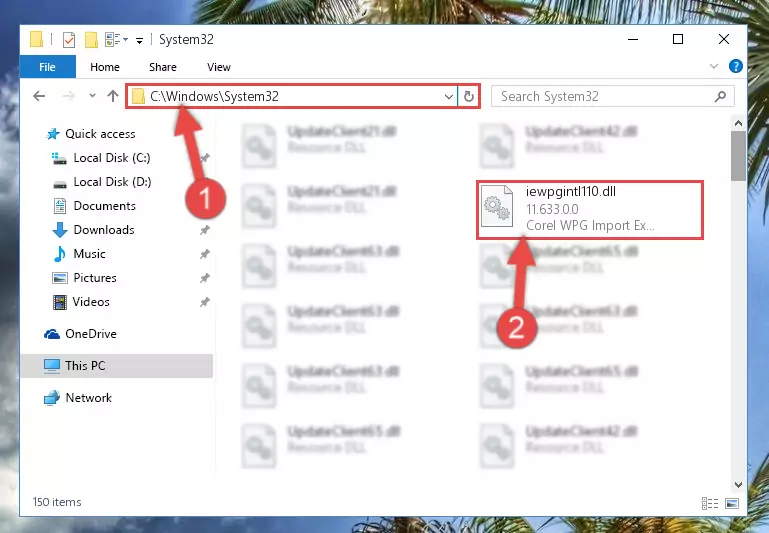The width and height of the screenshot is (769, 533).
Task: Click the Music note icon
Action: click(59, 254)
